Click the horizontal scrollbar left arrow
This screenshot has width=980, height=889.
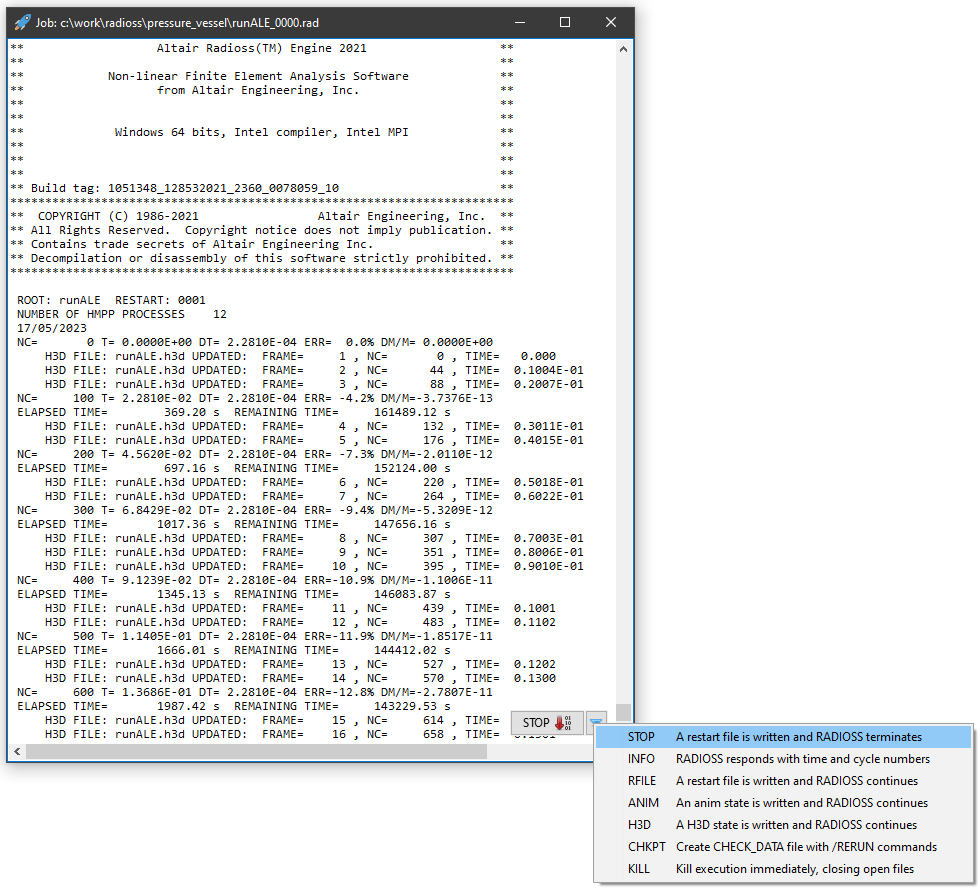tap(17, 751)
